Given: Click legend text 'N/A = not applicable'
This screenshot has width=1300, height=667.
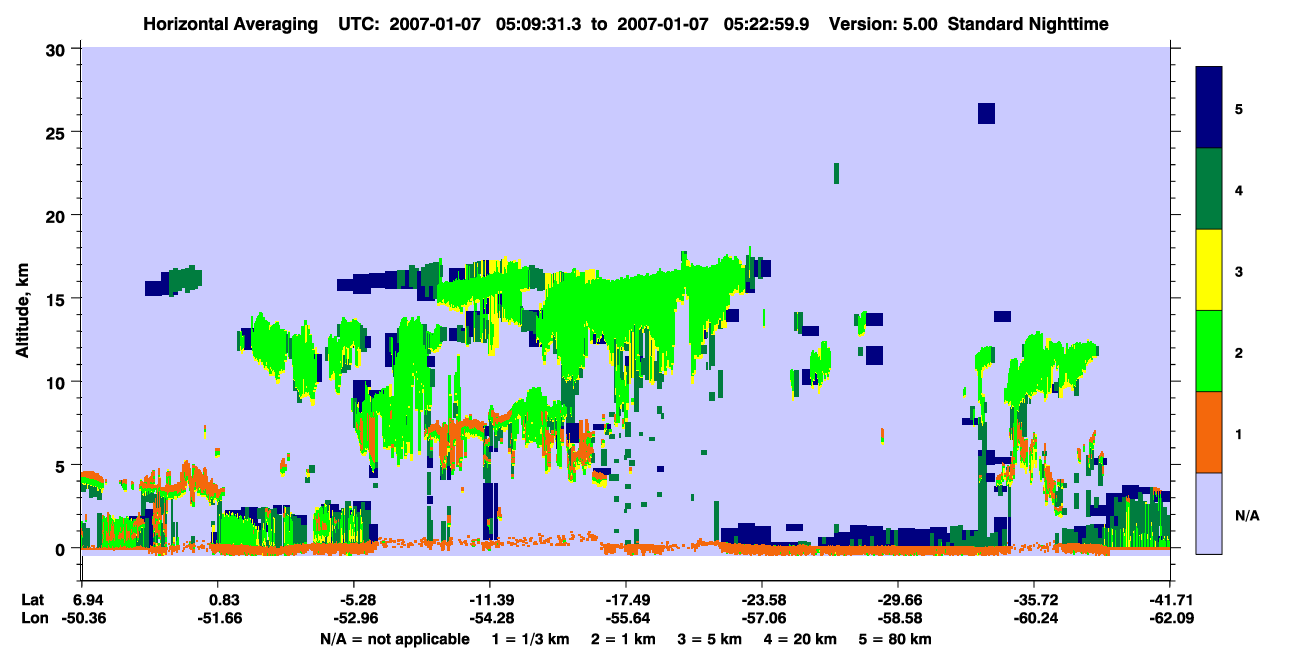Looking at the screenshot, I should click(394, 638).
